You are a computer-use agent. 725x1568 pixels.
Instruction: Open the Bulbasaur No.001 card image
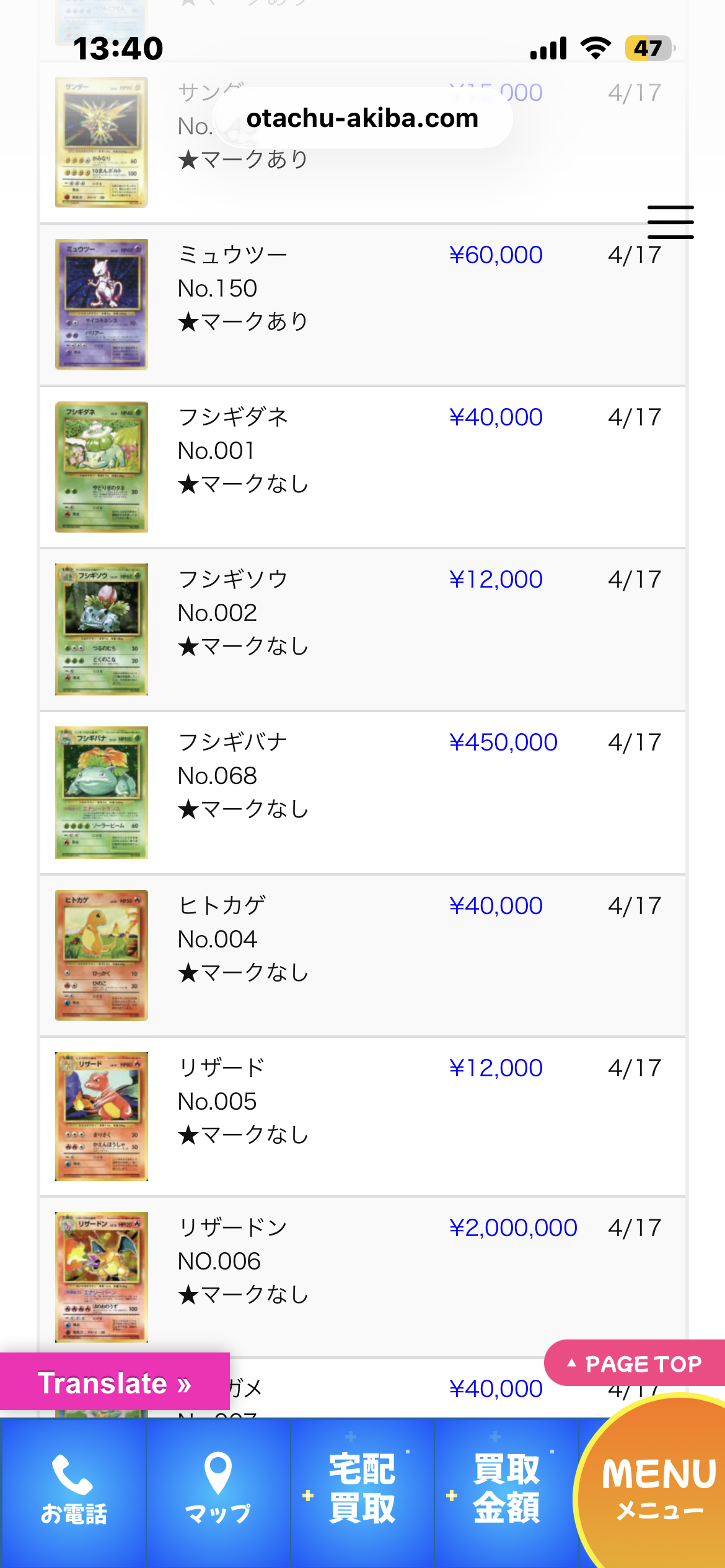(x=102, y=467)
